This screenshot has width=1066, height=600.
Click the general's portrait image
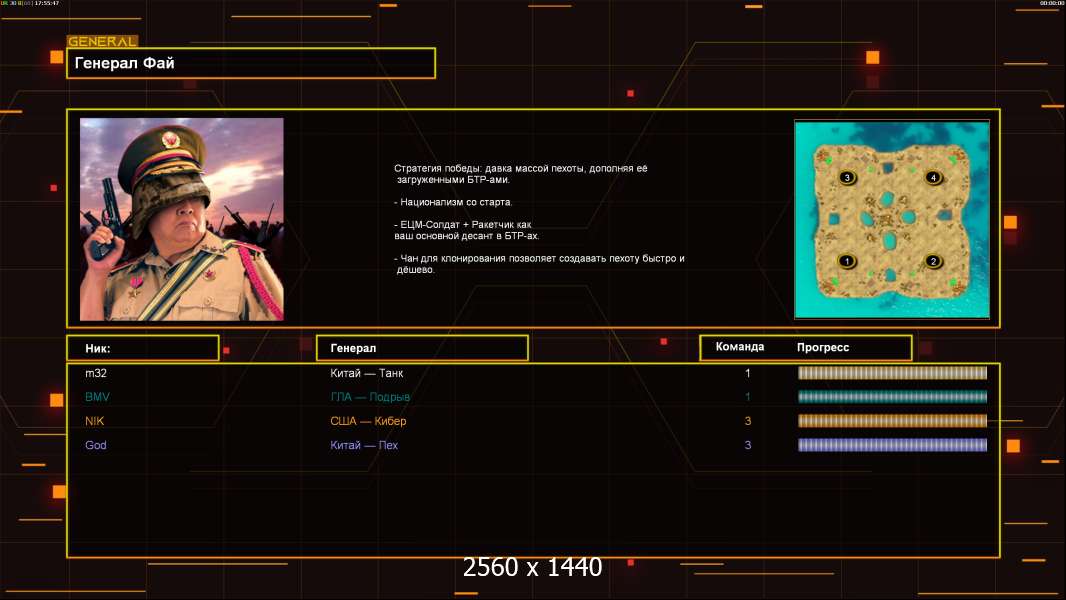pos(182,219)
